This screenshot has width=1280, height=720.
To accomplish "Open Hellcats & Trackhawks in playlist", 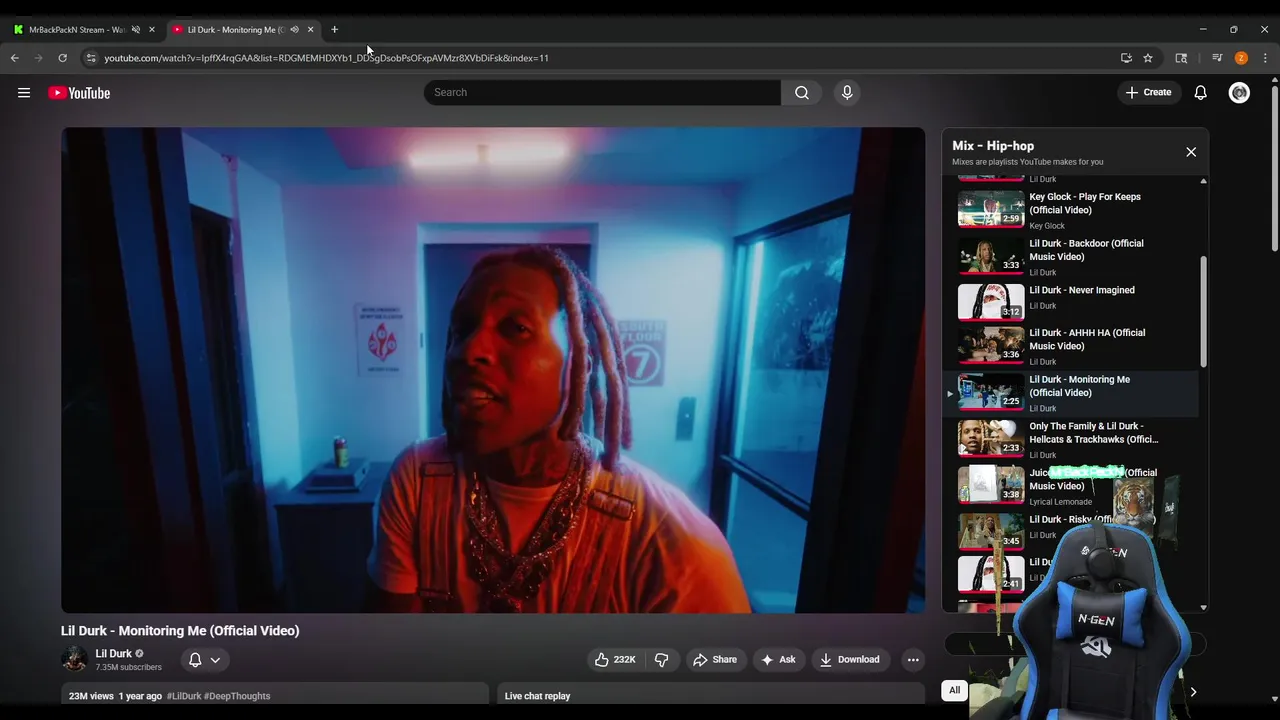I will [x=1072, y=439].
